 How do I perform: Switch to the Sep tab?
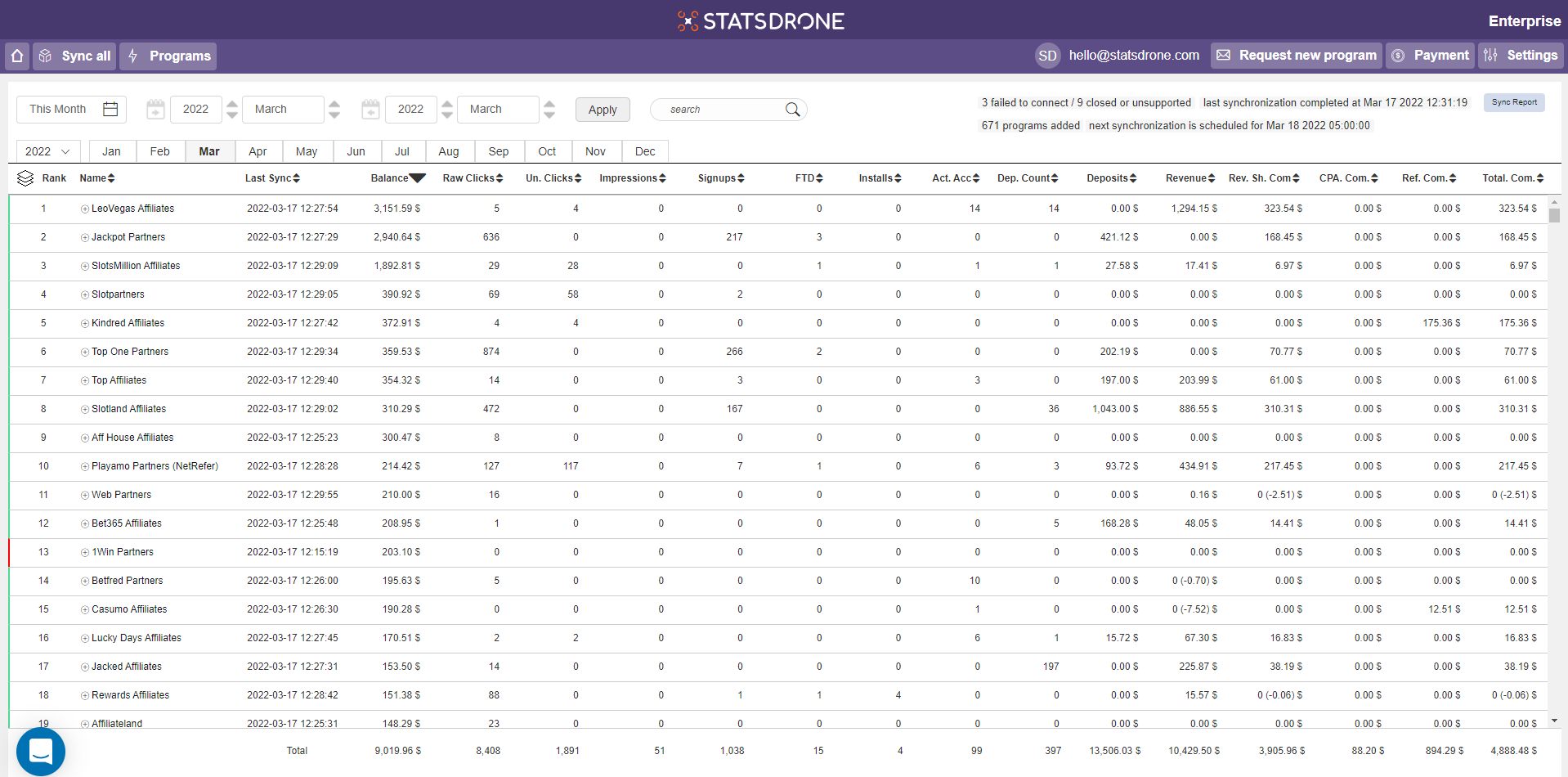[499, 151]
